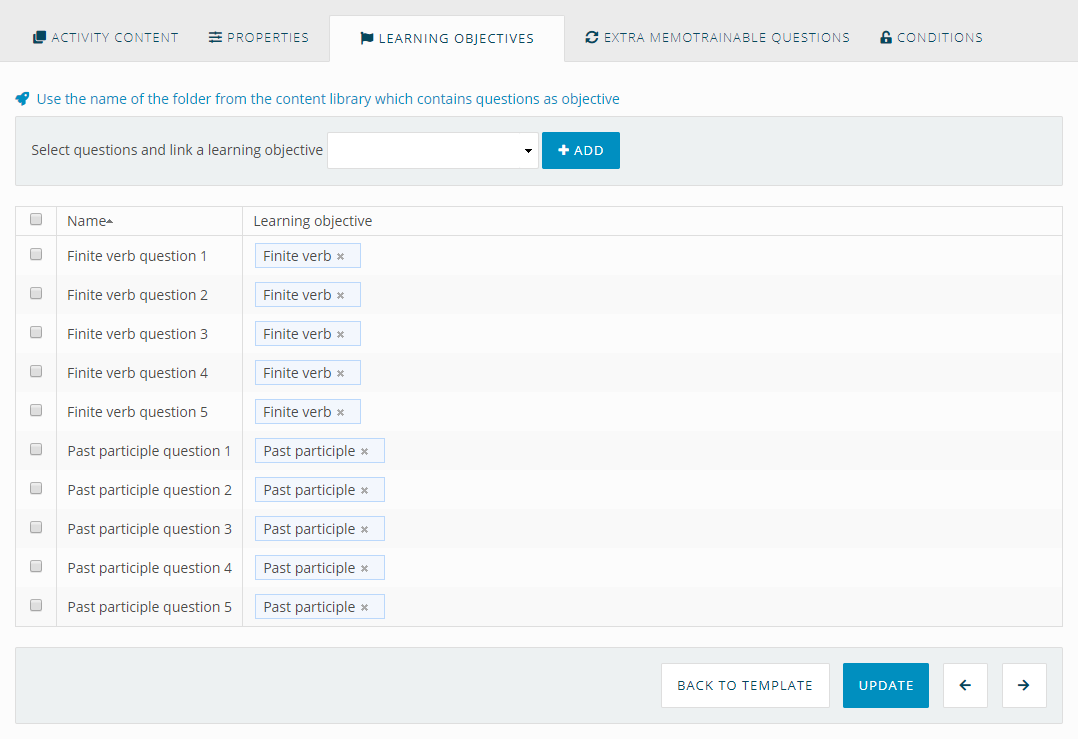Sort by Name column header arrow
The image size is (1078, 739).
click(109, 221)
